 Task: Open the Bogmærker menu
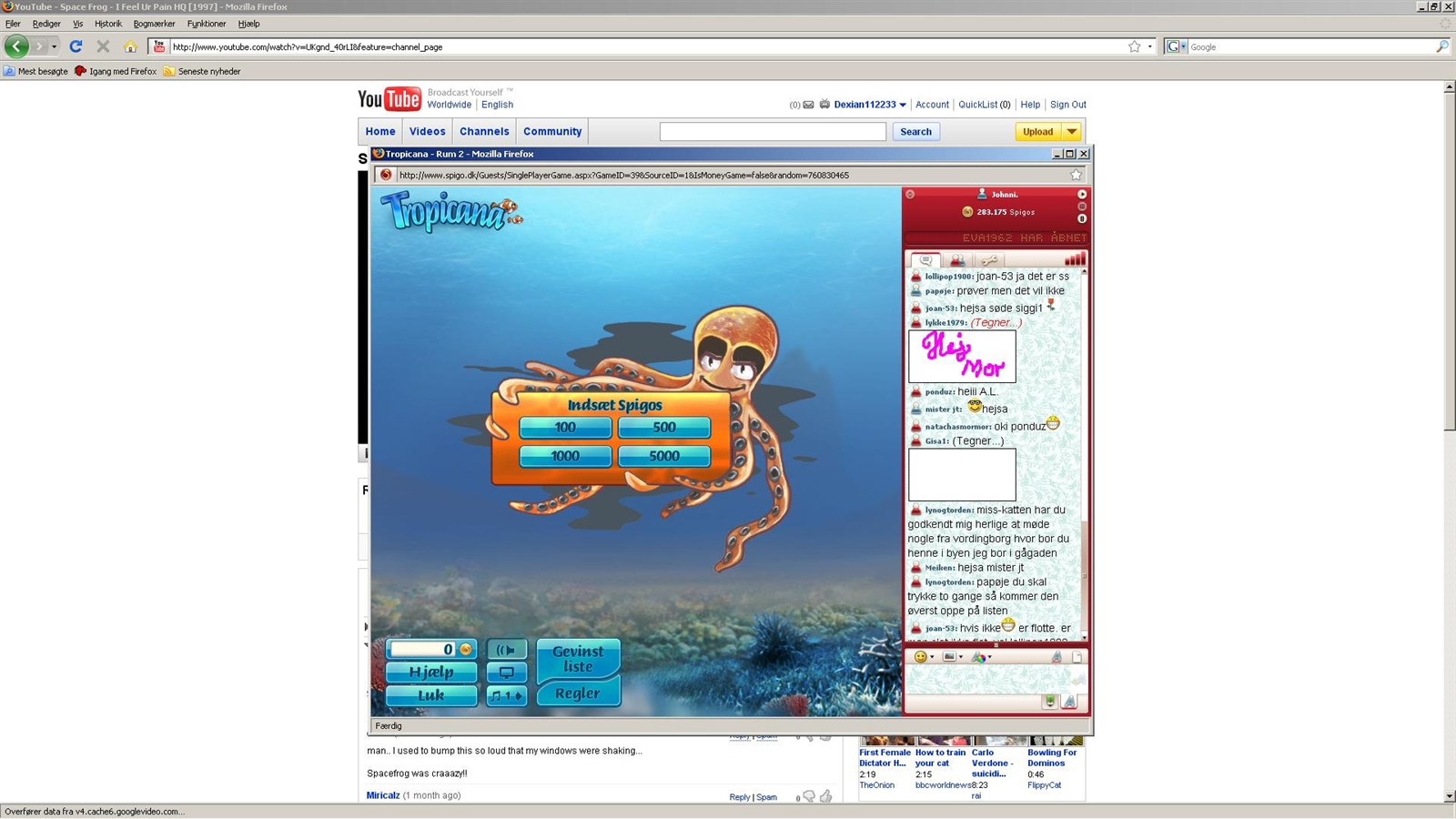point(154,24)
